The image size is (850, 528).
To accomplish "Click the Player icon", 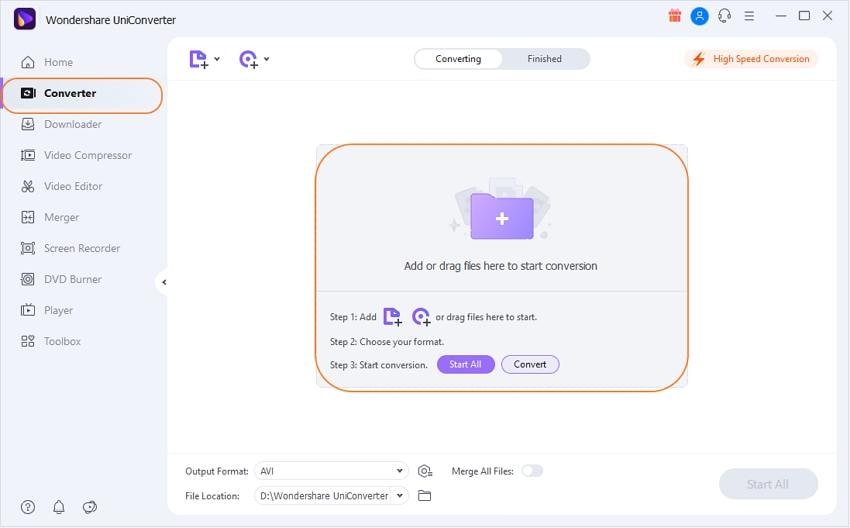I will click(x=28, y=310).
